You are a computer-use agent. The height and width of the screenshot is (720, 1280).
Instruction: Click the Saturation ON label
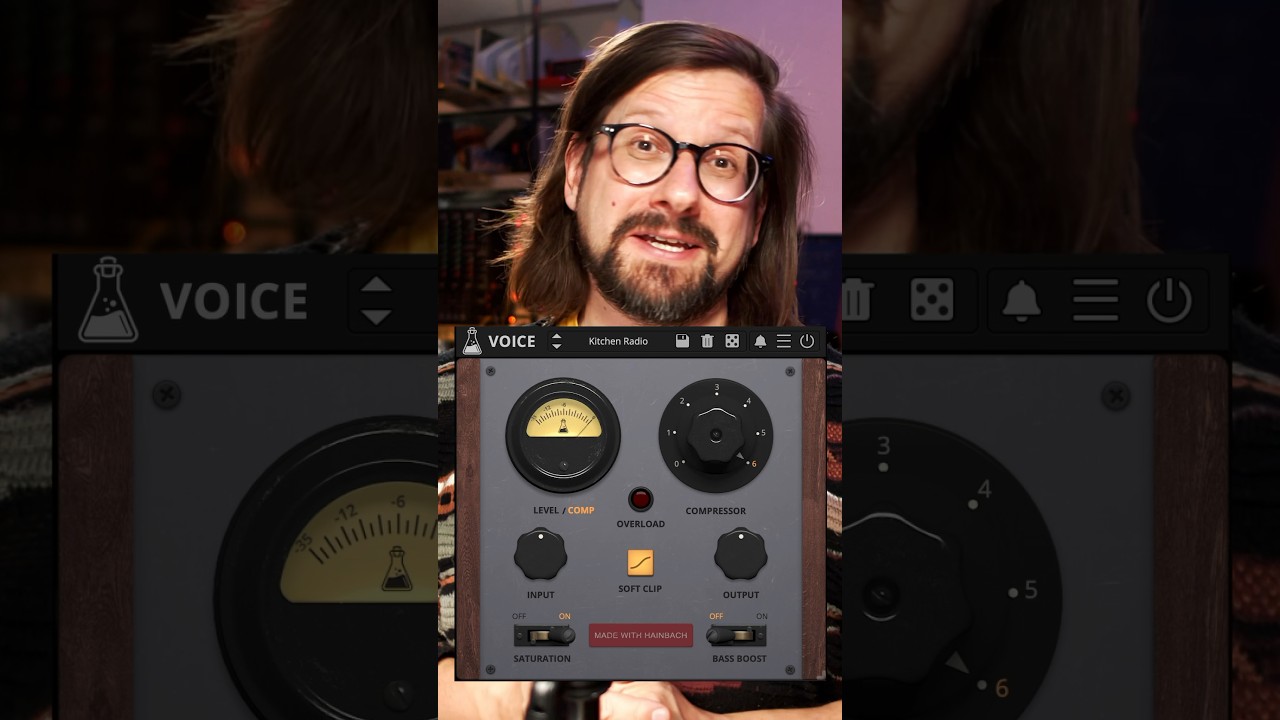565,616
